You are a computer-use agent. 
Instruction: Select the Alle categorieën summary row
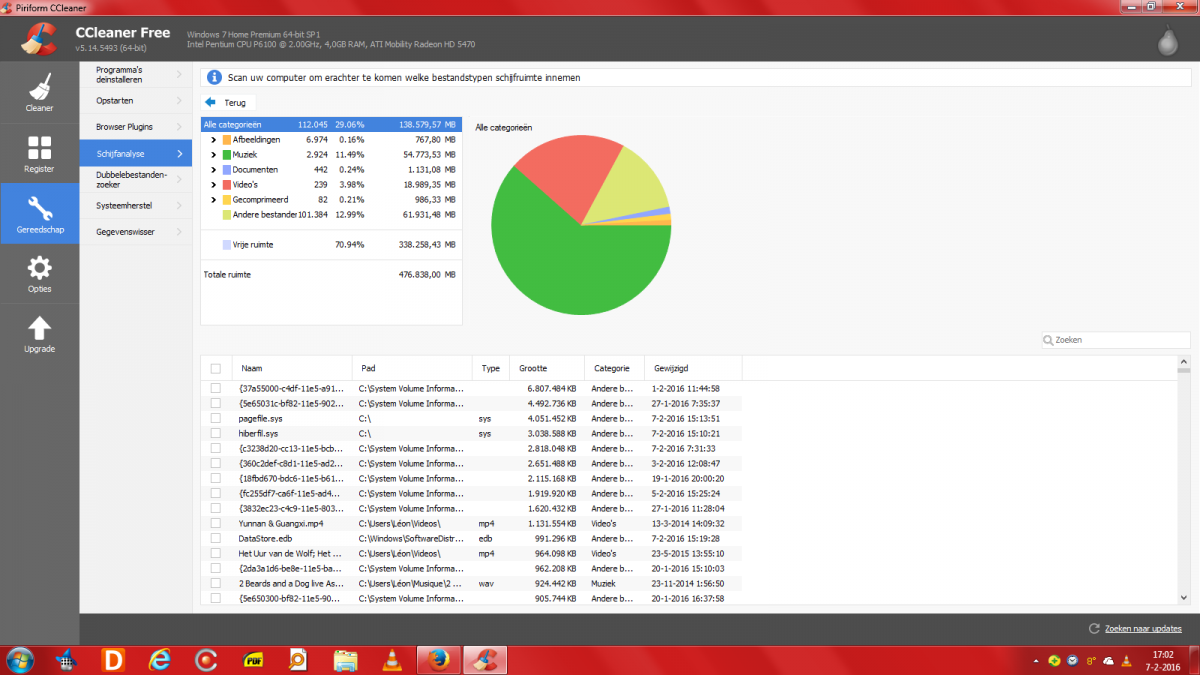331,125
